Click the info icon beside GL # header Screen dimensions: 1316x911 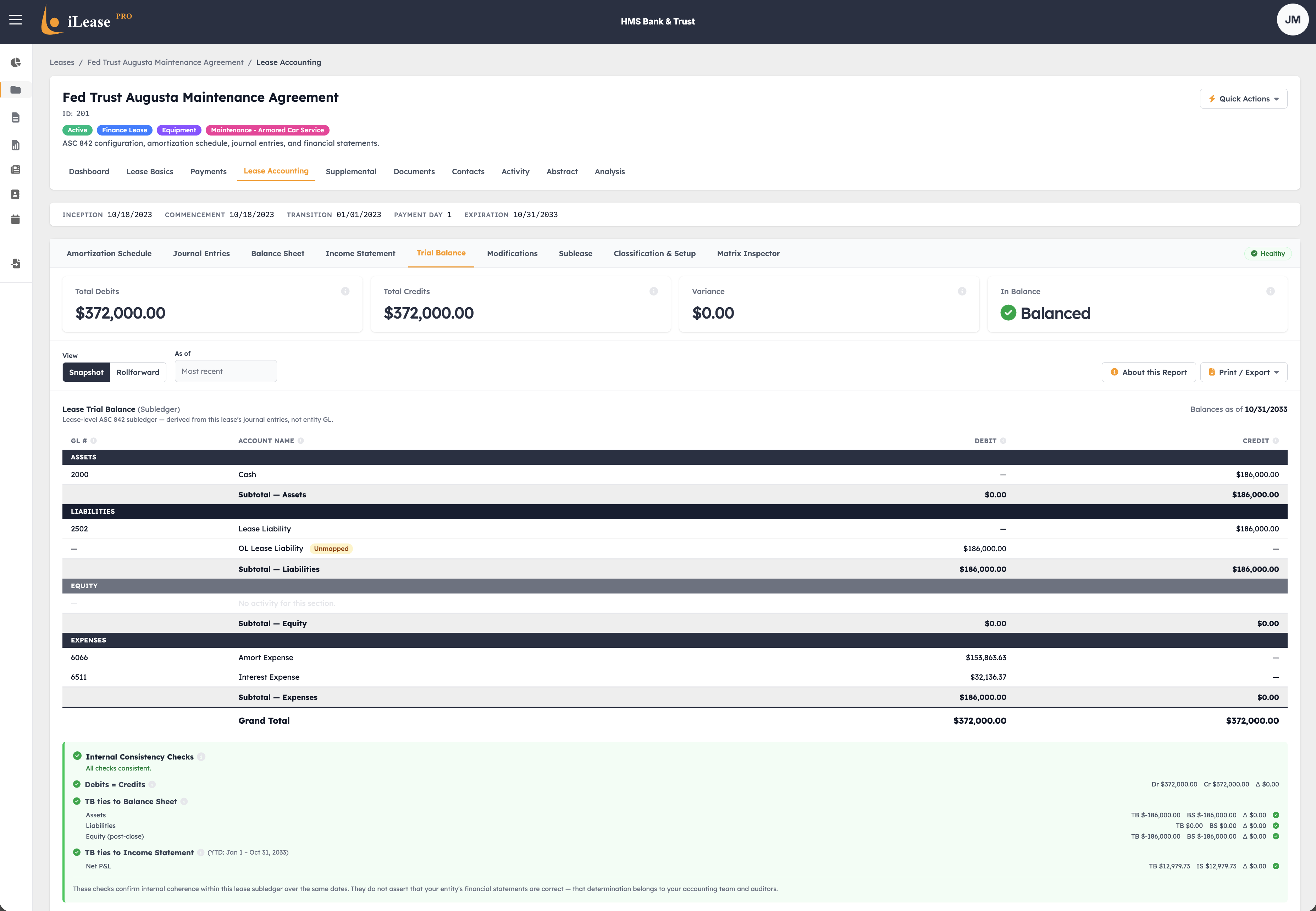(94, 441)
